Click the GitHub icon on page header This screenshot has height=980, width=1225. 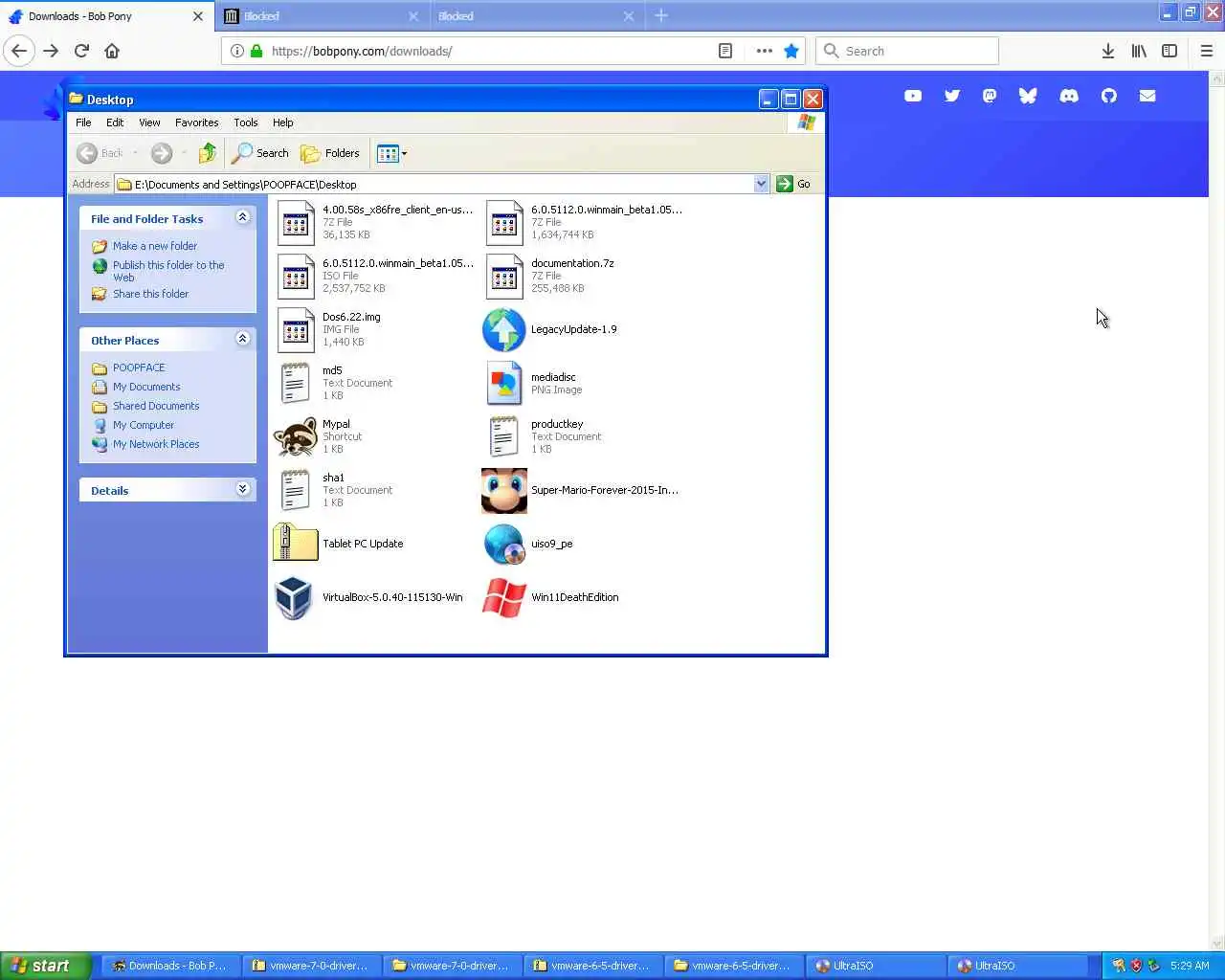(1109, 96)
